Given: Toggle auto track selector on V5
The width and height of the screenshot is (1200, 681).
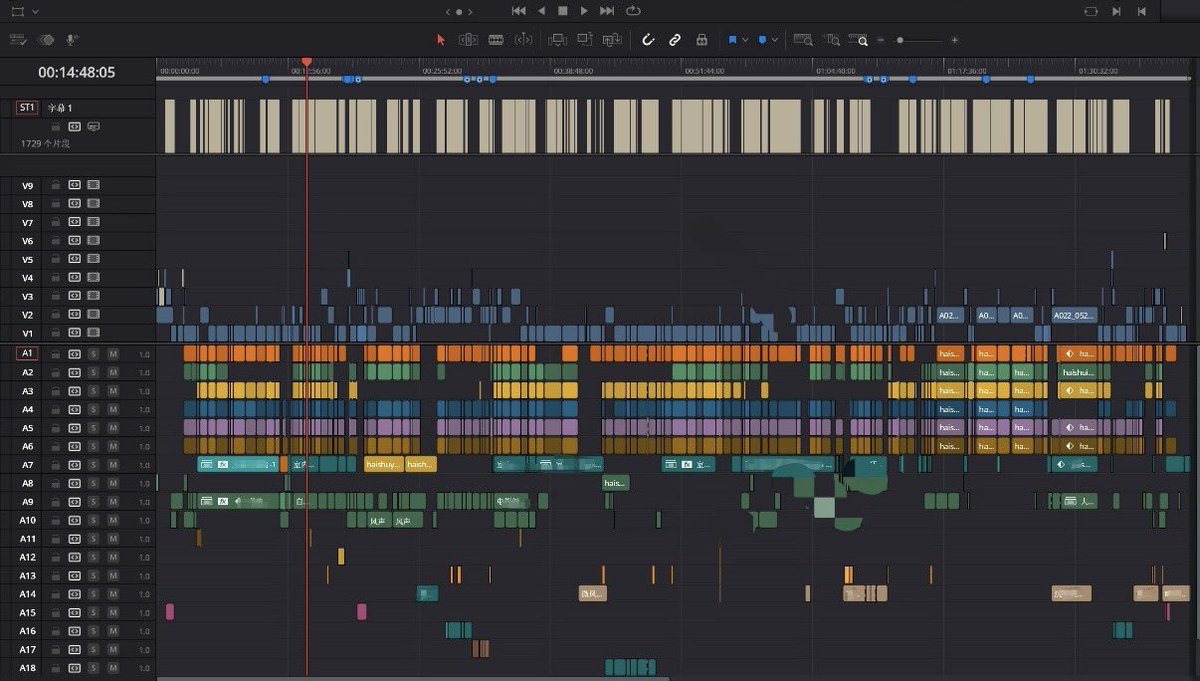Looking at the screenshot, I should [x=75, y=259].
